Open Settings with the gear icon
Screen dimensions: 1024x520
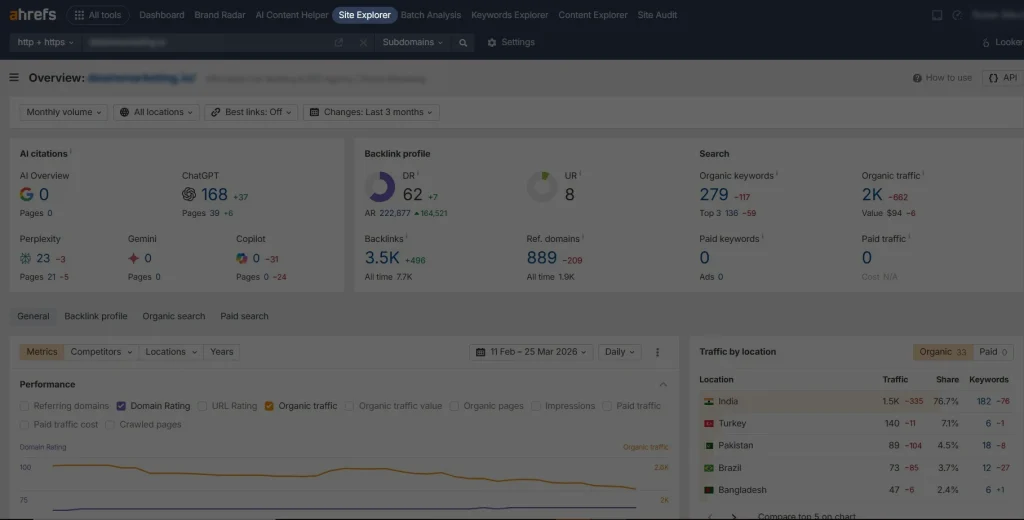click(511, 42)
